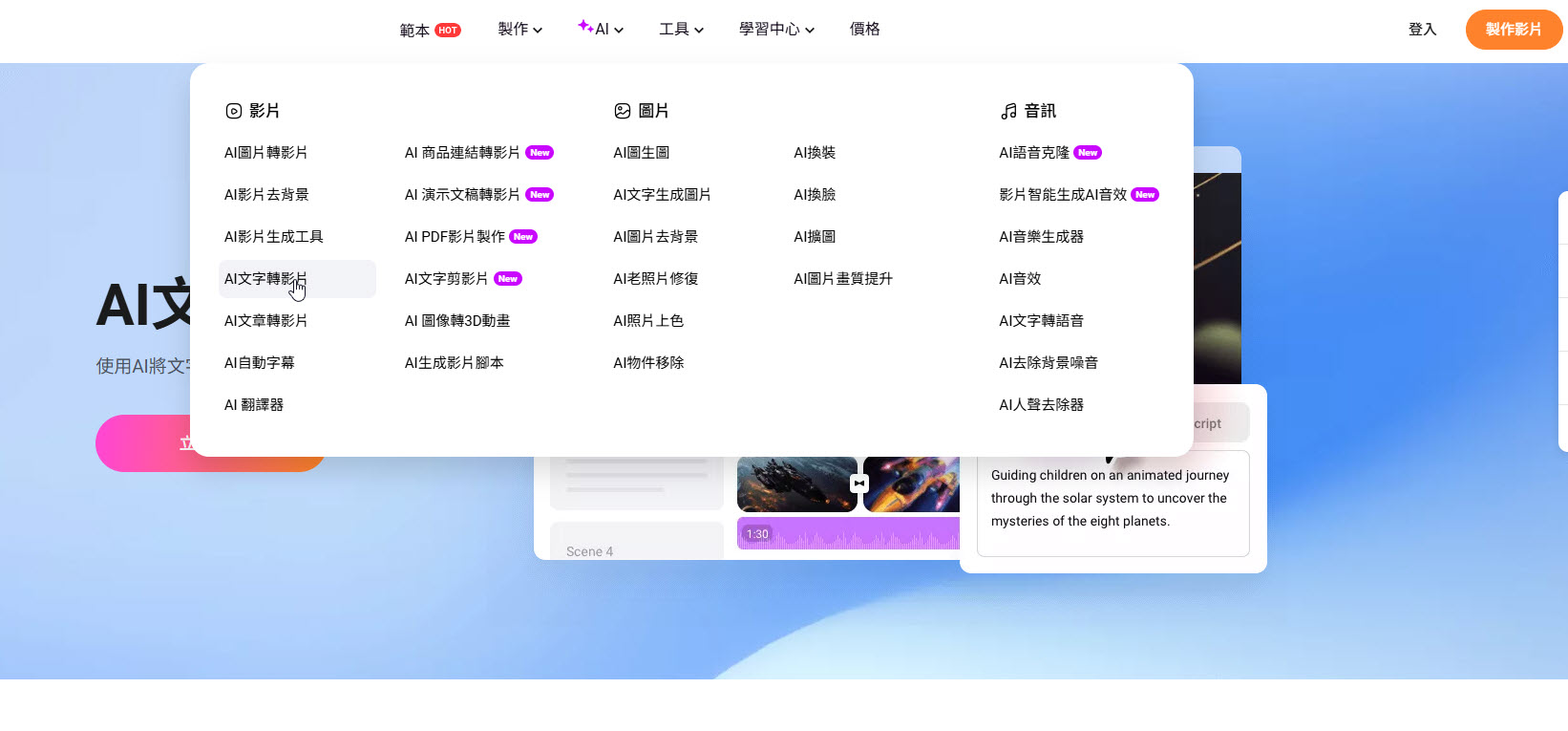Open AI語音克隆
The width and height of the screenshot is (1568, 731).
[x=1034, y=153]
